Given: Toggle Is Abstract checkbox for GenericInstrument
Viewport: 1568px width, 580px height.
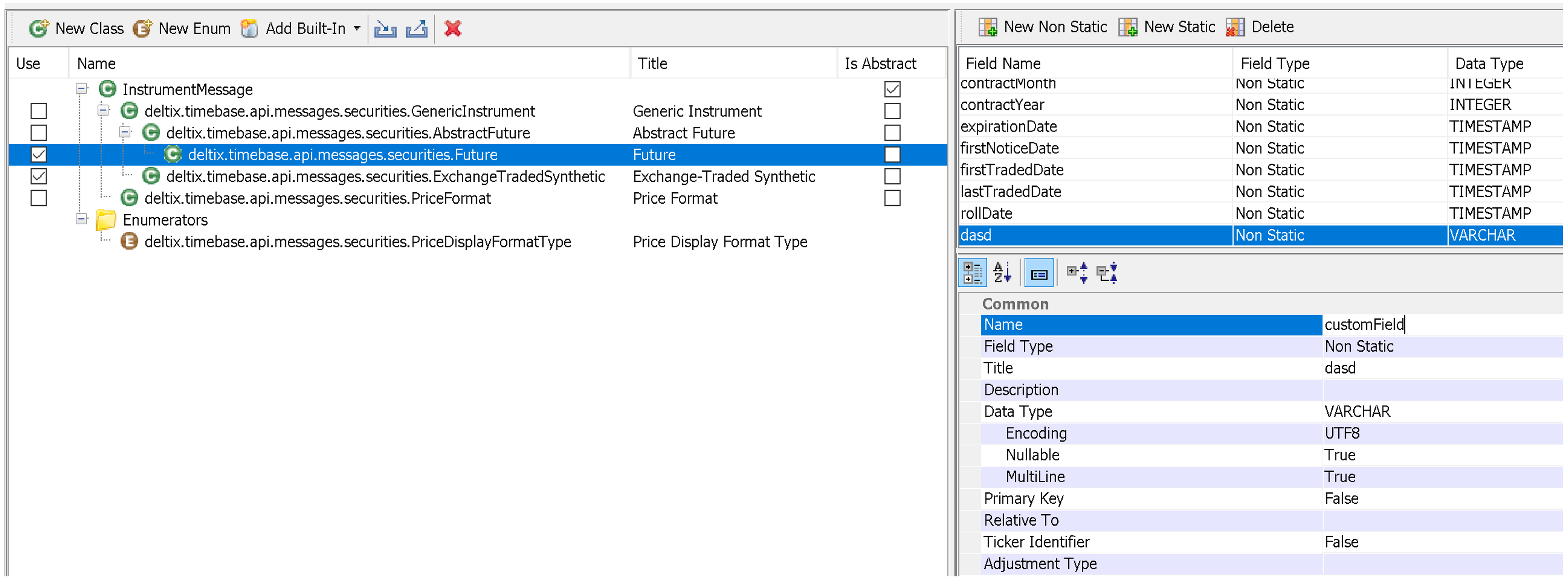Looking at the screenshot, I should [x=892, y=111].
